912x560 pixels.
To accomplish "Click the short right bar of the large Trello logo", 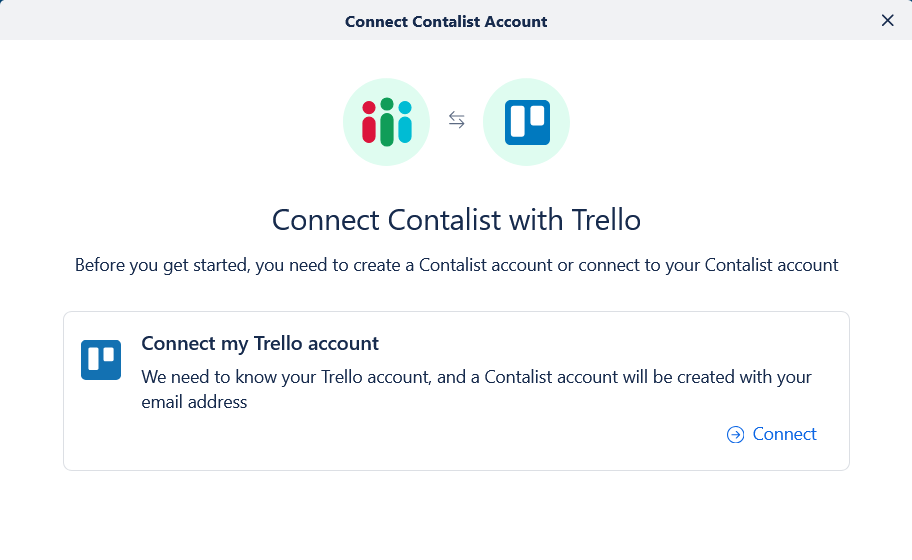I will pyautogui.click(x=537, y=115).
